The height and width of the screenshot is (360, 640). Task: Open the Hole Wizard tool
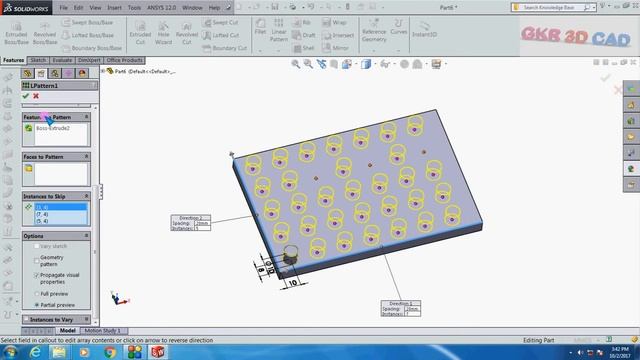[163, 33]
